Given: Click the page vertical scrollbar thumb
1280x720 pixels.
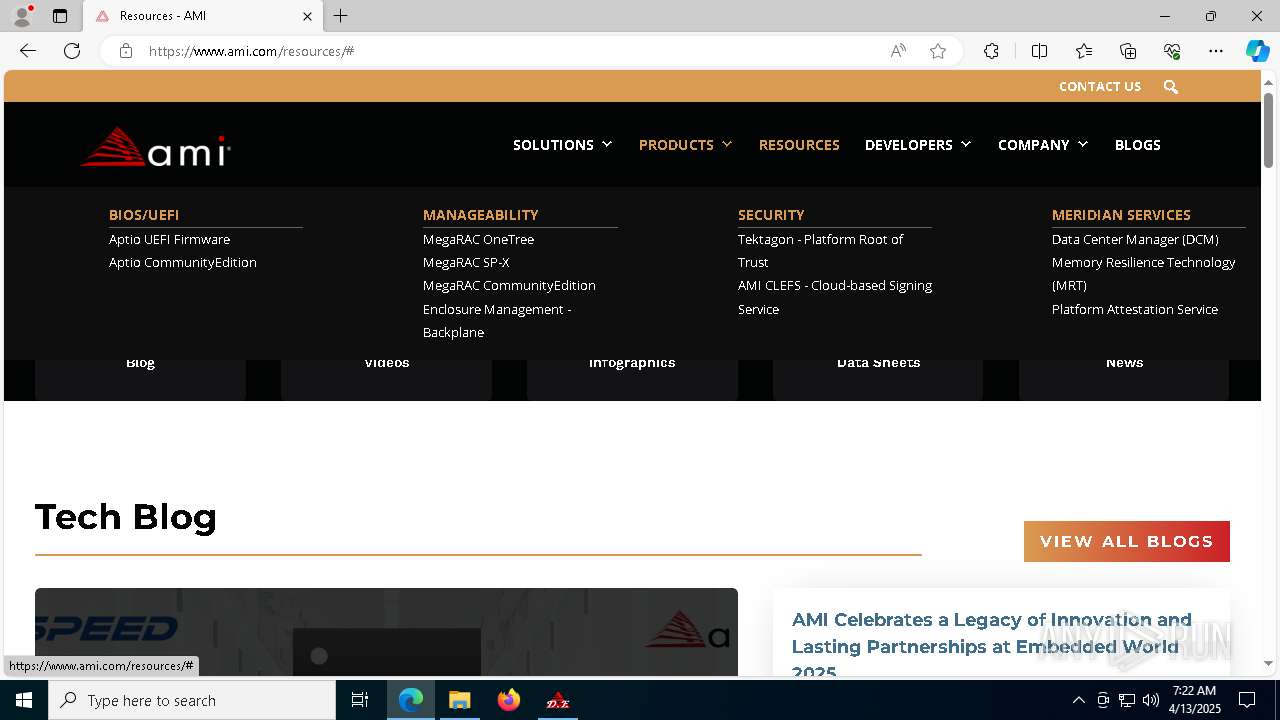Looking at the screenshot, I should [1268, 130].
